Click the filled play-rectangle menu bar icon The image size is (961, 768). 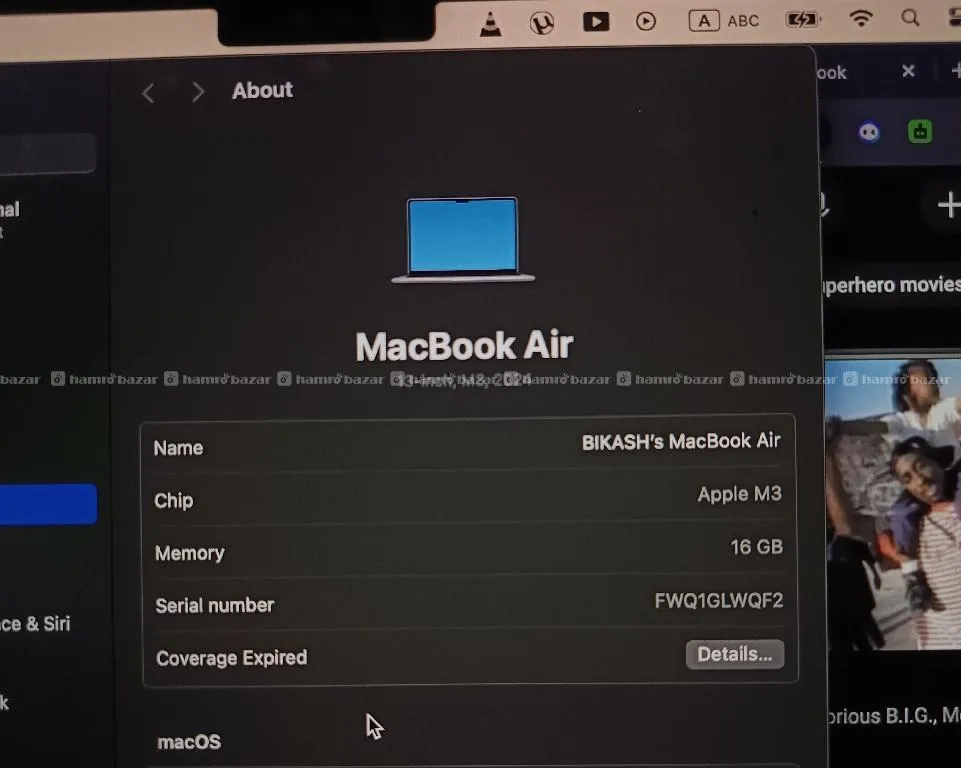tap(596, 22)
